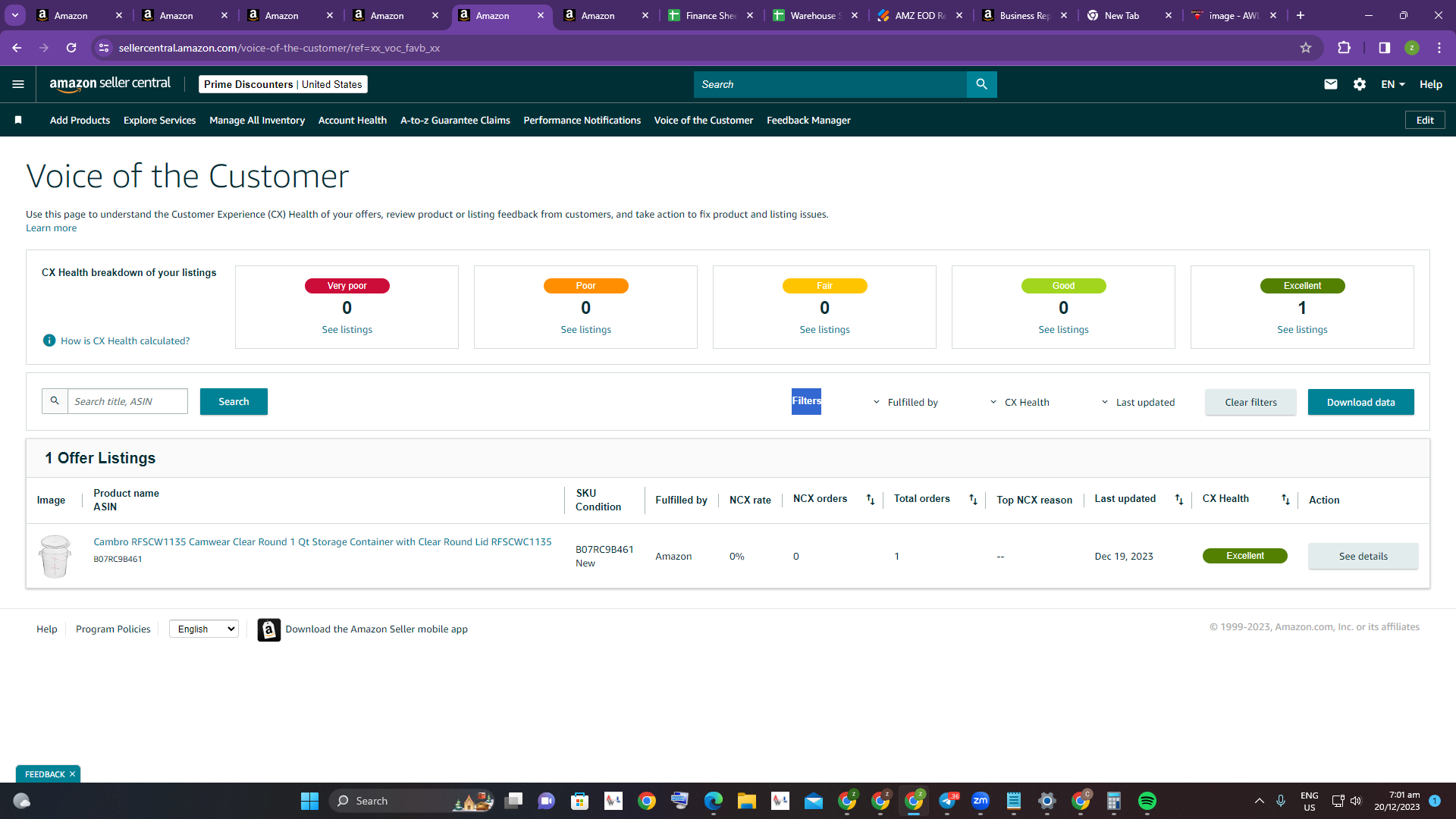Screen dimensions: 1456x819
Task: Sort by Last updated column
Action: click(1179, 500)
